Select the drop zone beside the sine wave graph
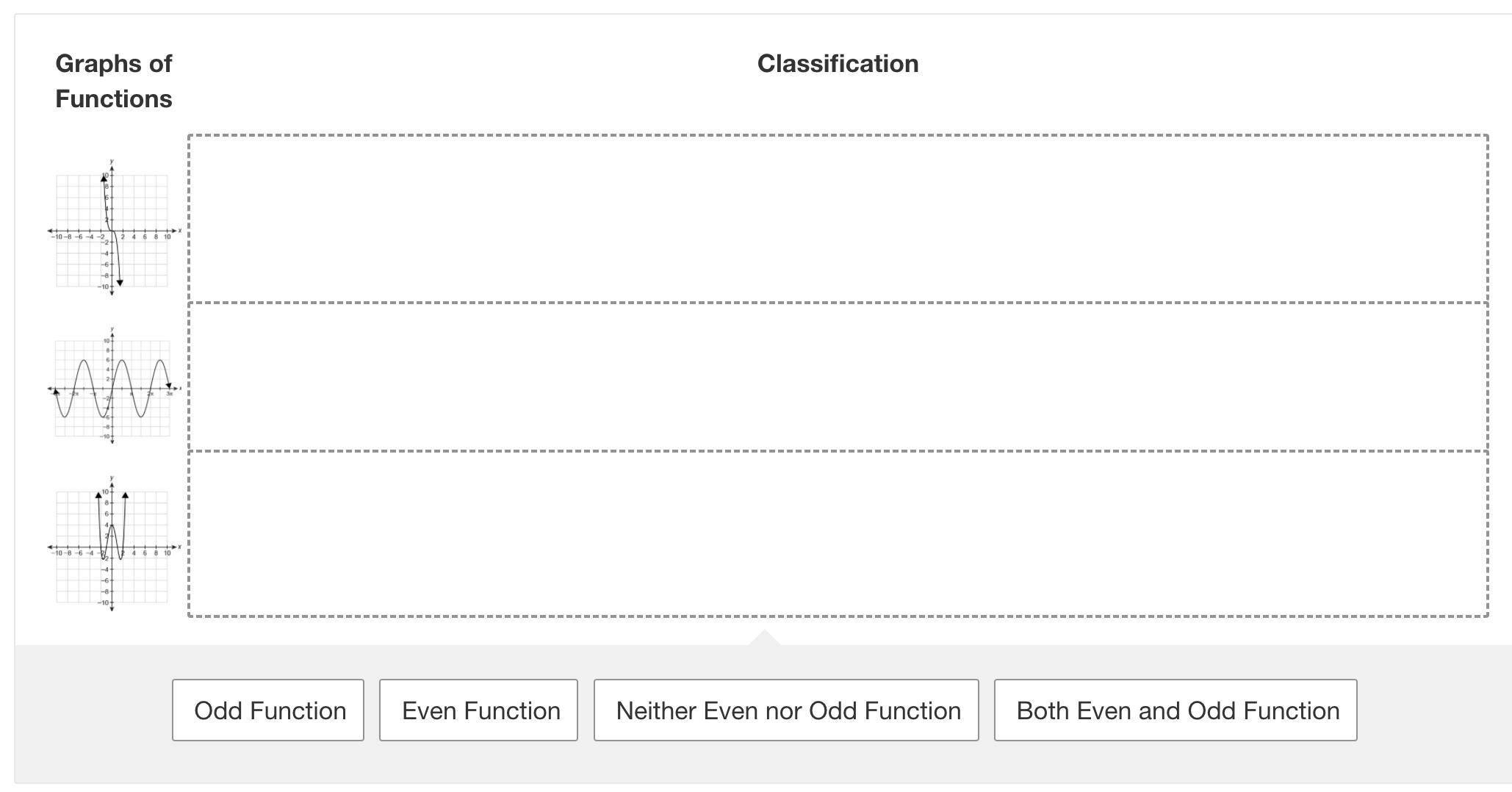 [x=838, y=376]
